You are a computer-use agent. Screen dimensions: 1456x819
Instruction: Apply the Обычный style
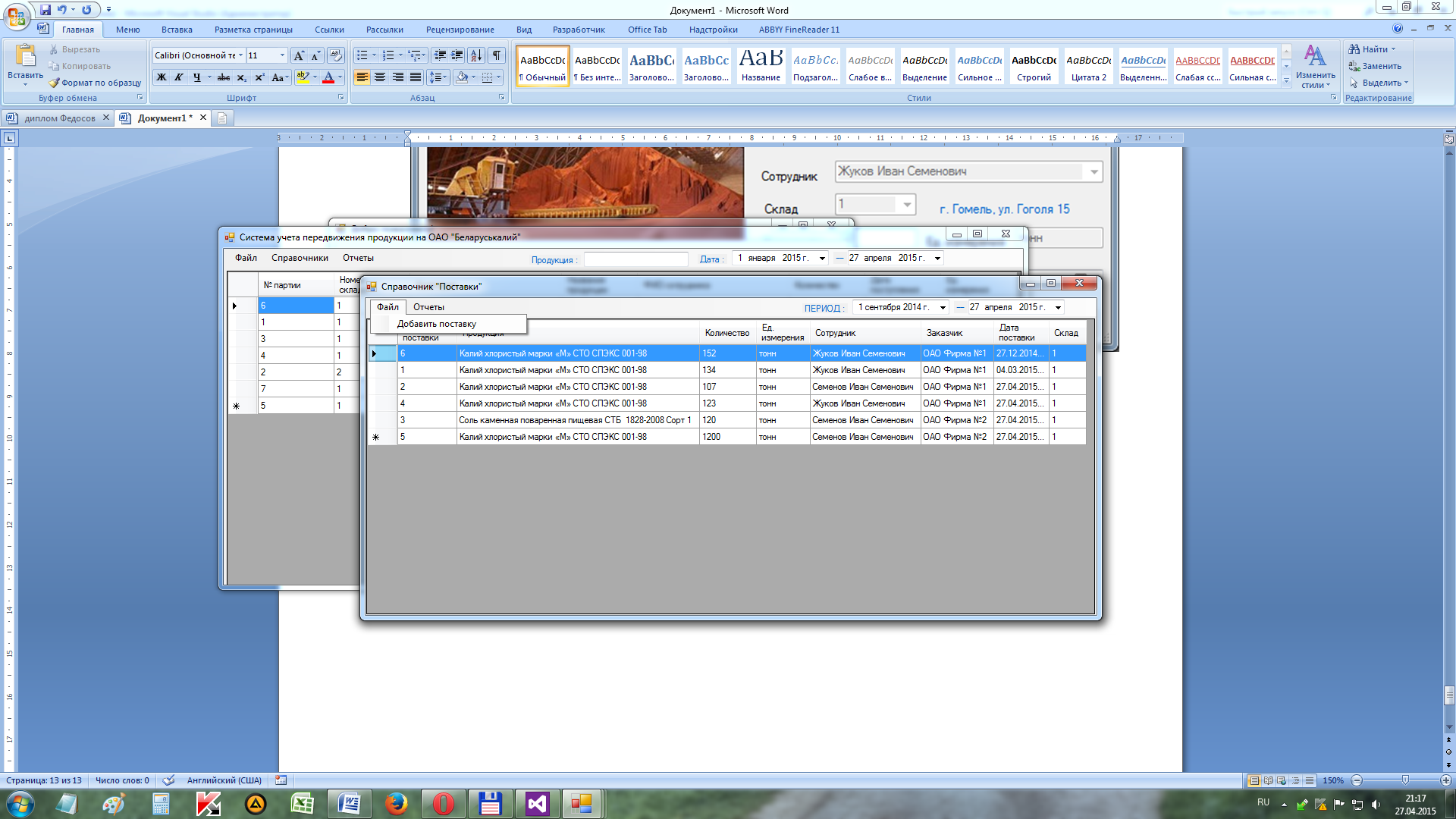(x=543, y=66)
